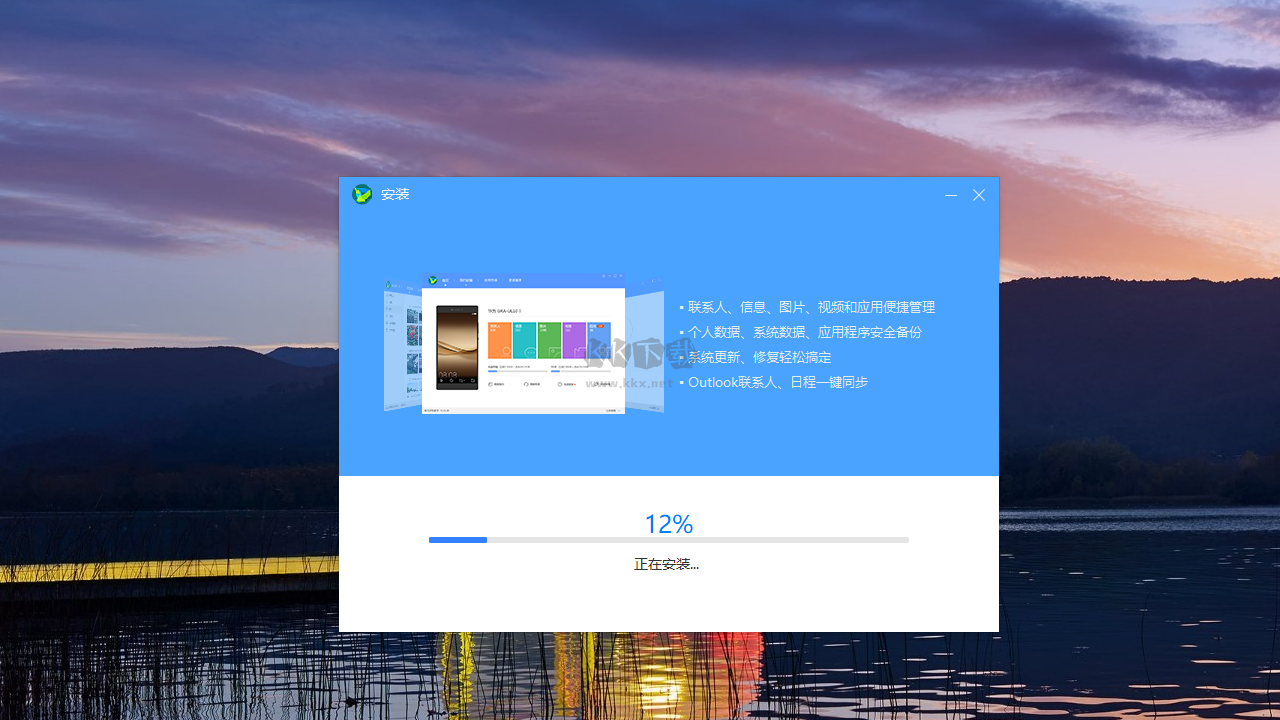Click the feature bullet about Outlook 联系人 sync
Image resolution: width=1280 pixels, height=720 pixels.
(x=778, y=382)
